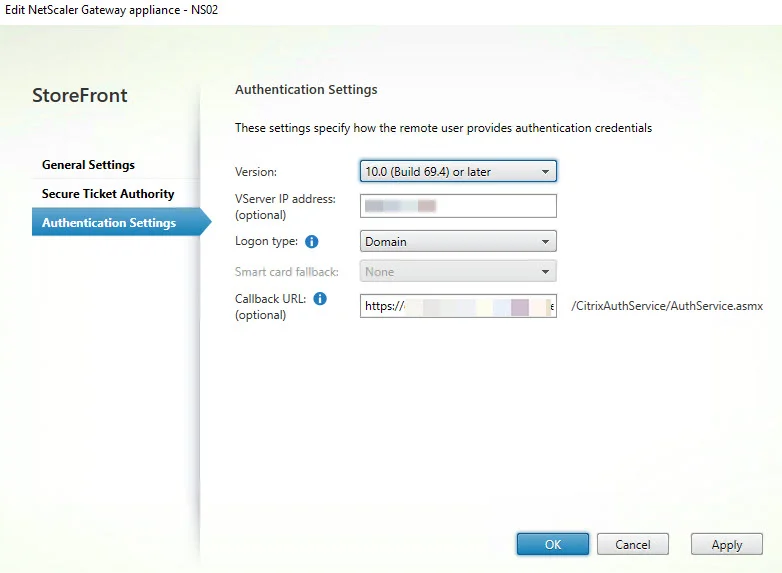Screen dimensions: 782x573
Task: Switch to General Settings tab
Action: point(88,165)
